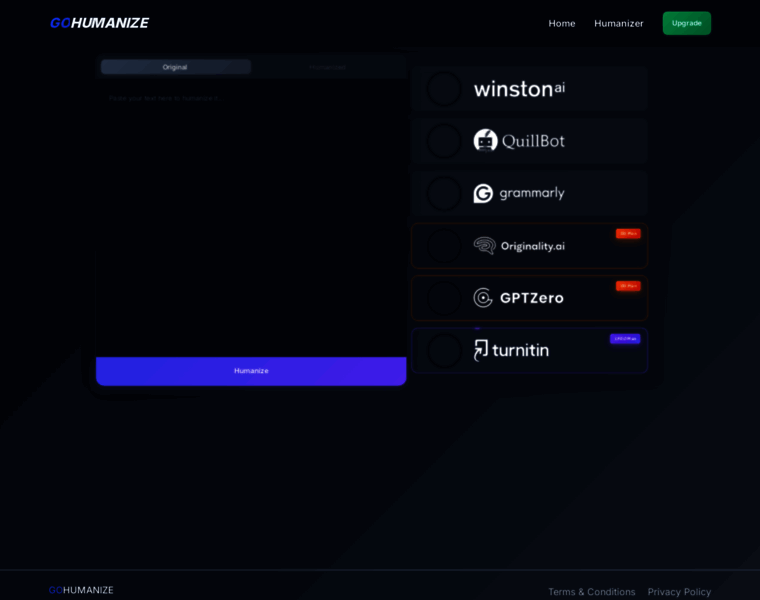This screenshot has width=760, height=600.
Task: Click the grammarly text
Action: coord(532,193)
